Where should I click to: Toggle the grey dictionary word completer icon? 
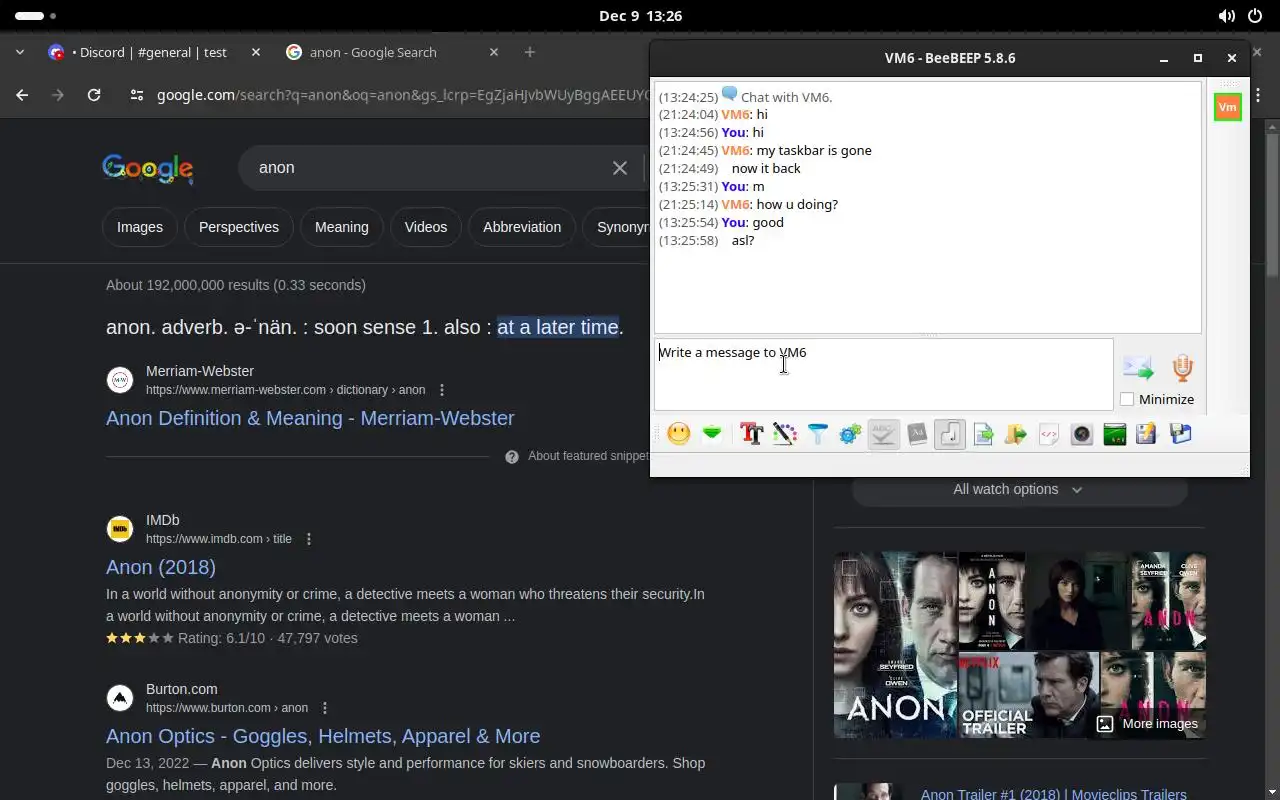tap(917, 434)
